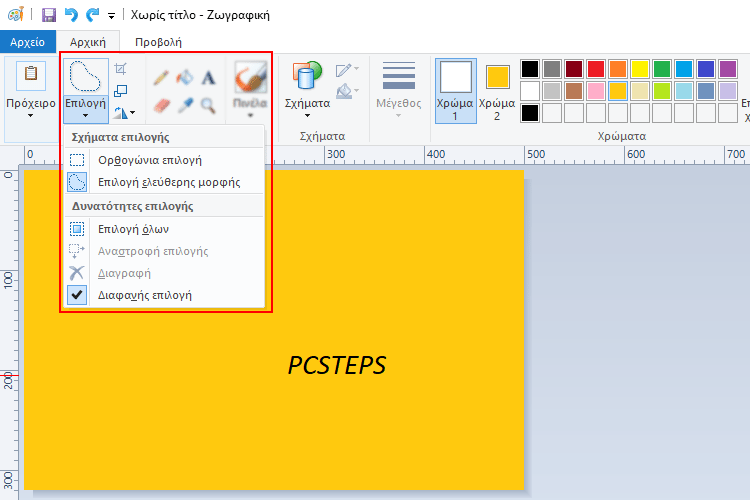The width and height of the screenshot is (750, 500).
Task: Pick the gold swatch in second row
Action: [x=618, y=91]
